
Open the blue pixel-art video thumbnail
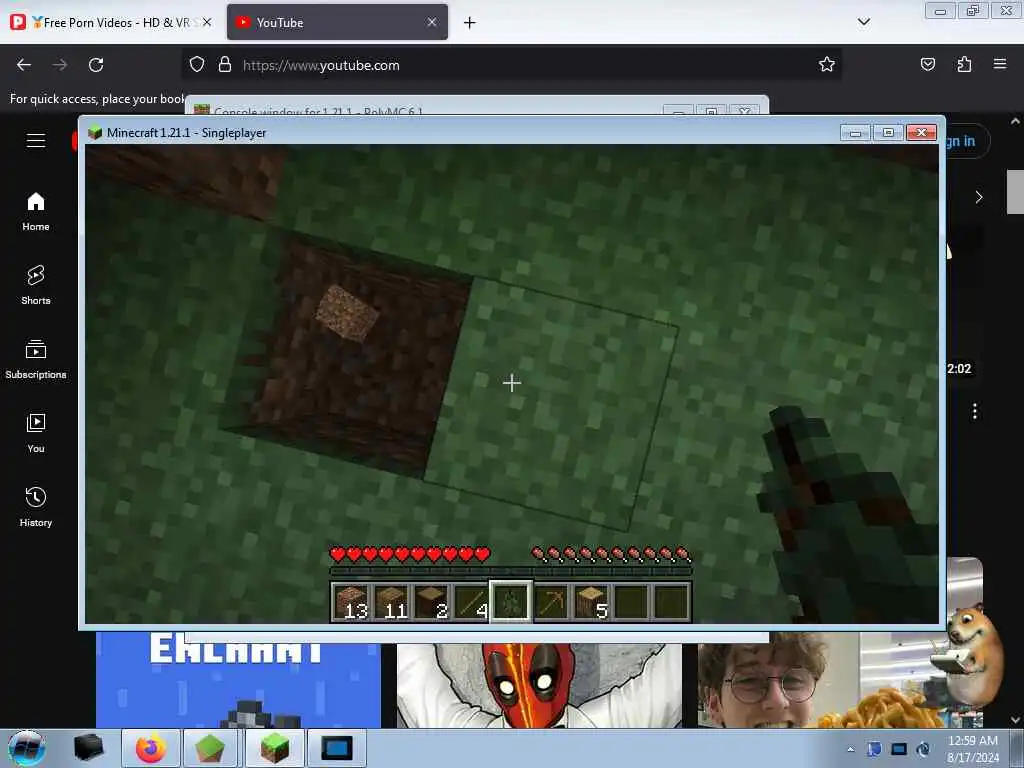pyautogui.click(x=238, y=680)
